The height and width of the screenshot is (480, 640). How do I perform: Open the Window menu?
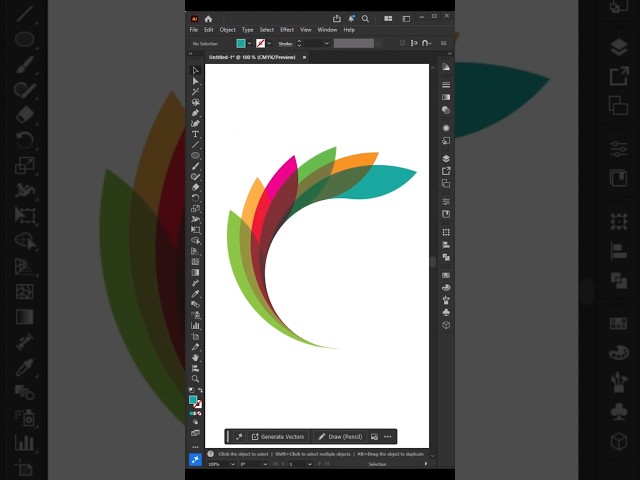[x=327, y=30]
